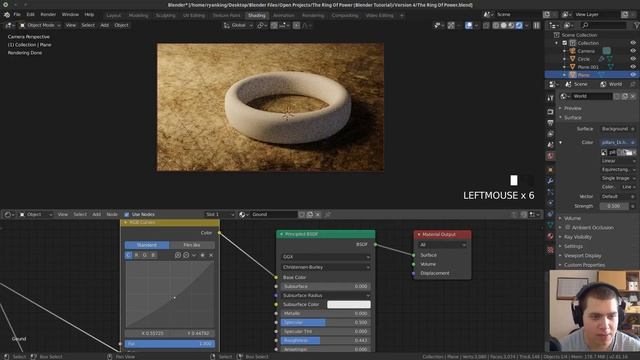Select the Standard tone option in RGB Curves
Screen dimensions: 640x360
tap(147, 245)
